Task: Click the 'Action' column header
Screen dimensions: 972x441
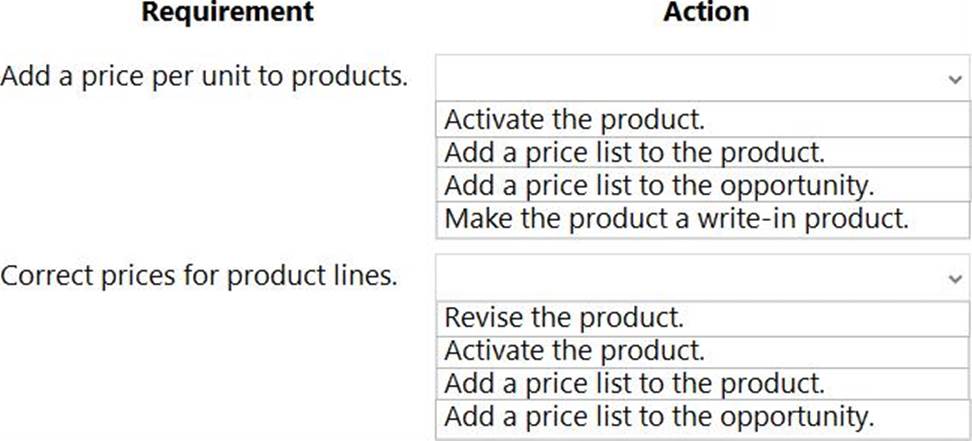Action: coord(706,11)
